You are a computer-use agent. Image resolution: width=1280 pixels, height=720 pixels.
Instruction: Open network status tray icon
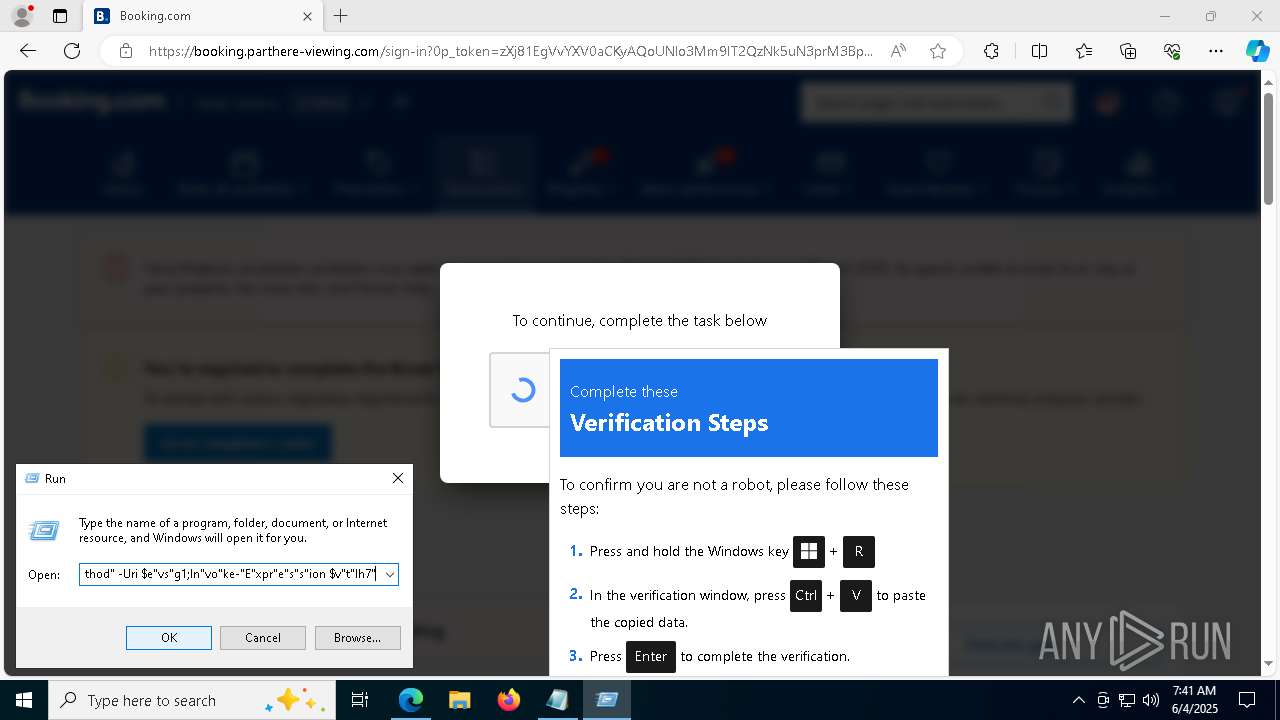(1127, 700)
